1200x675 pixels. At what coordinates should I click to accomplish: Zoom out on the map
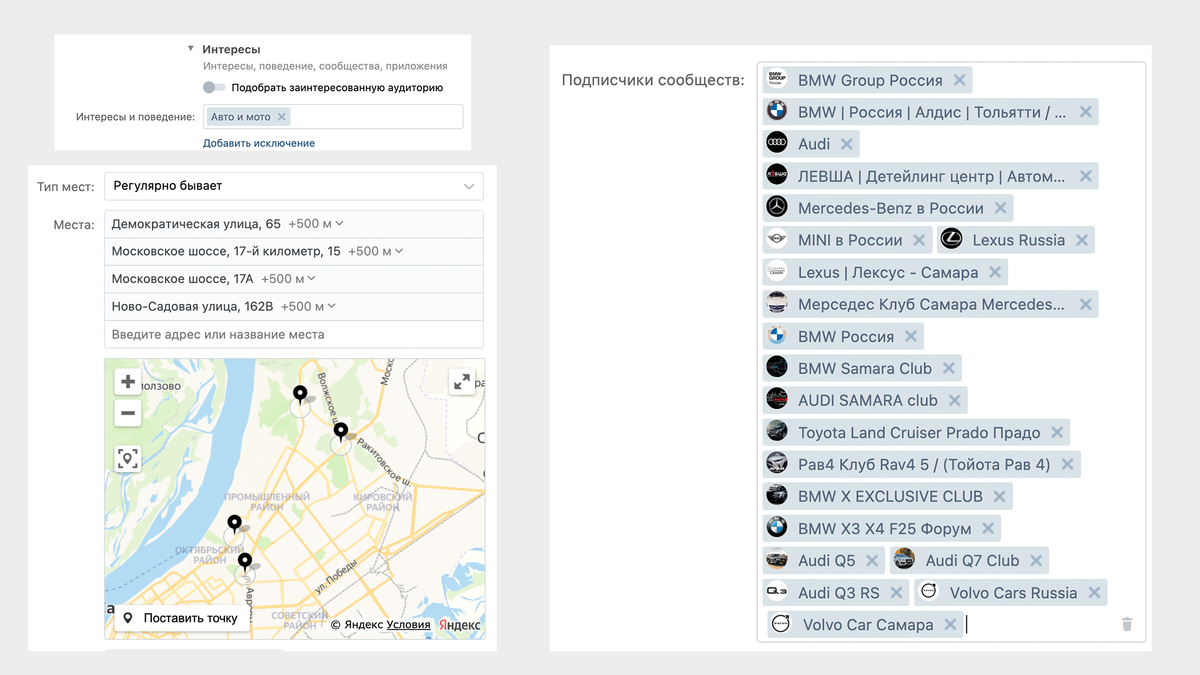127,412
